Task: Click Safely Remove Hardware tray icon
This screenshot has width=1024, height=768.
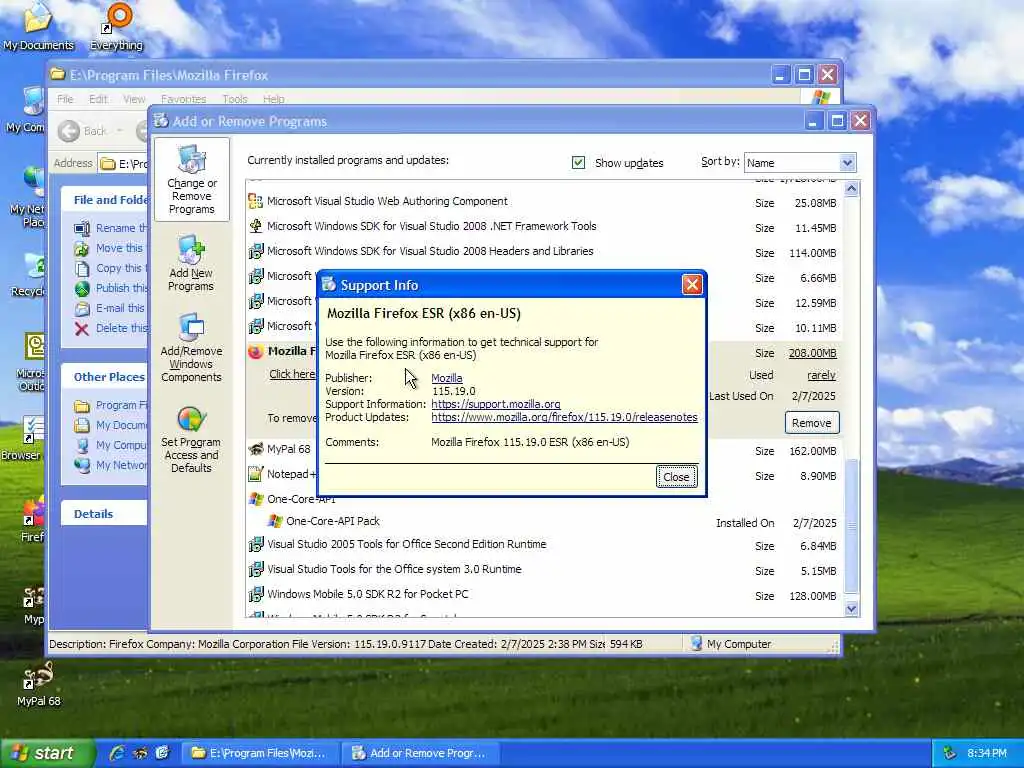Action: [950, 753]
